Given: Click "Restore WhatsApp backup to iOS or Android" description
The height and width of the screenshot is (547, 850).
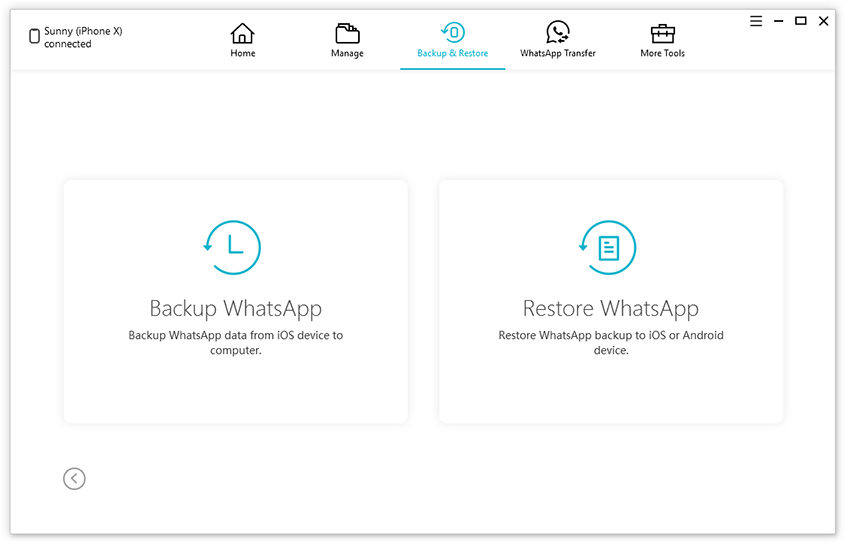Looking at the screenshot, I should click(611, 343).
